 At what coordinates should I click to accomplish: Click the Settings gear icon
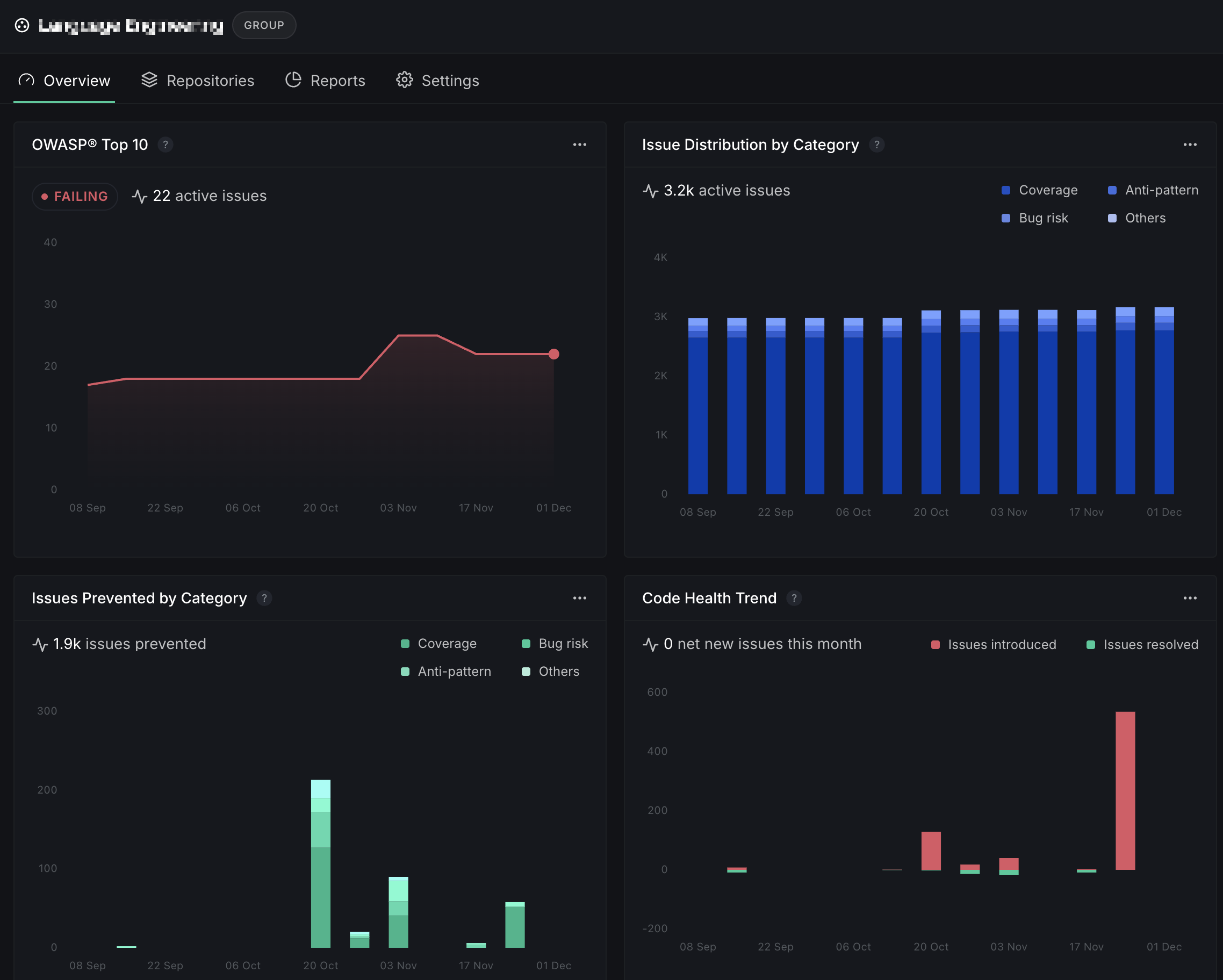click(x=404, y=80)
